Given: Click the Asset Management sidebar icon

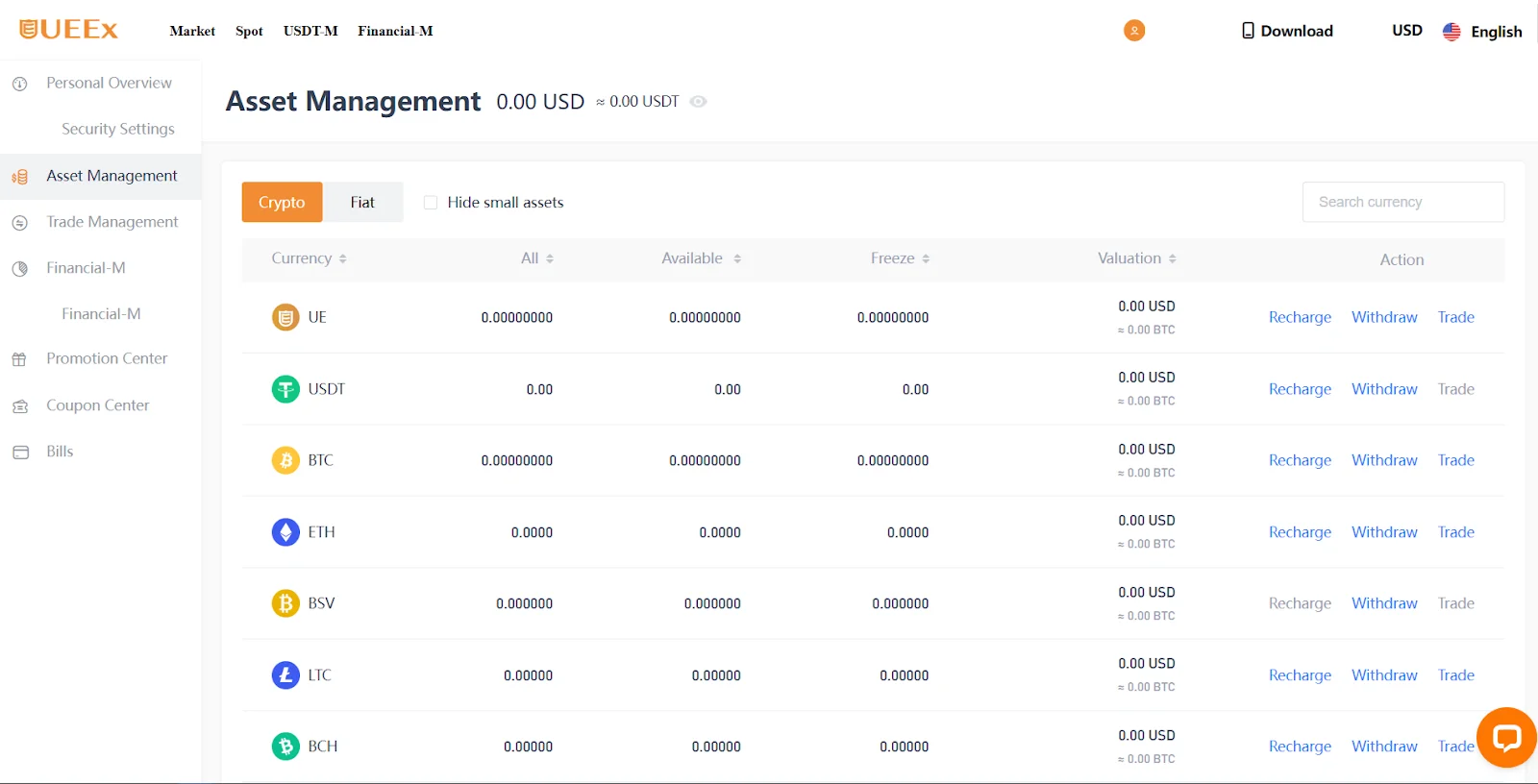Looking at the screenshot, I should [19, 177].
